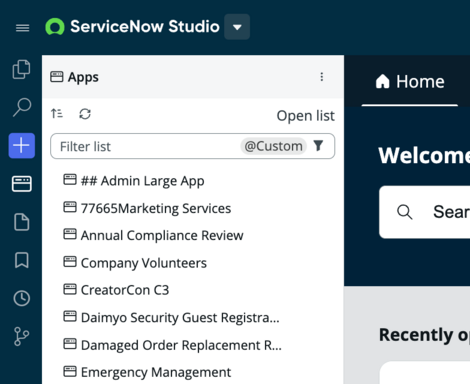The width and height of the screenshot is (470, 384).
Task: Open ## Admin Large App
Action: coord(134,181)
